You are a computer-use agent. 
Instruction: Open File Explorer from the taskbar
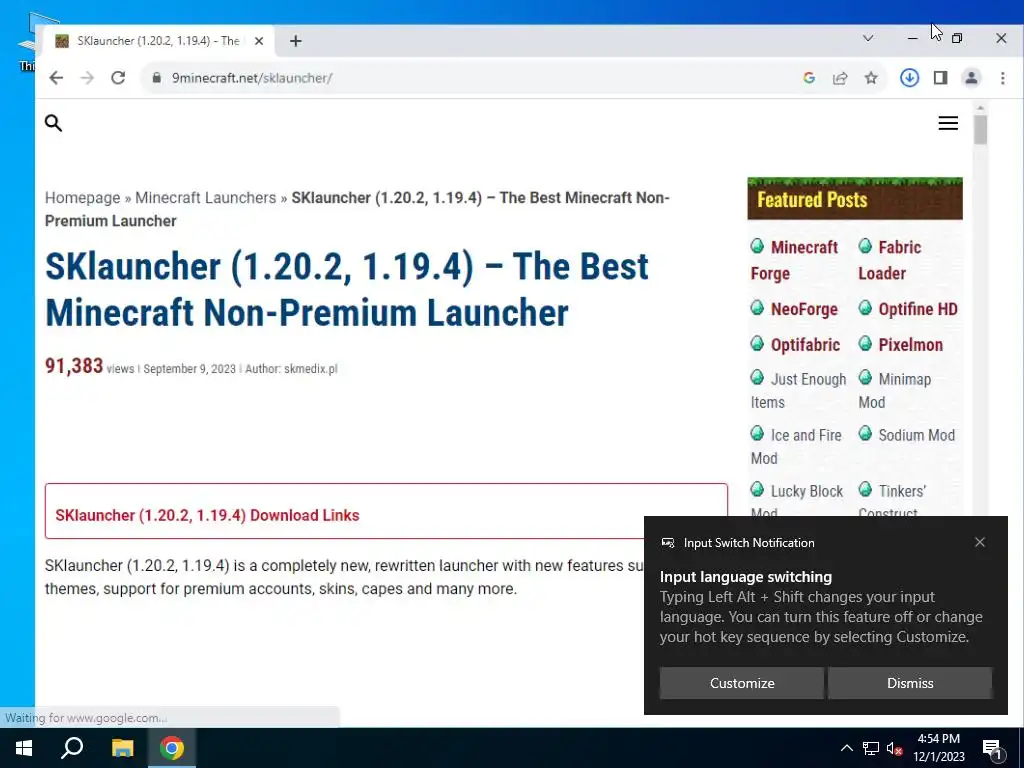click(122, 748)
